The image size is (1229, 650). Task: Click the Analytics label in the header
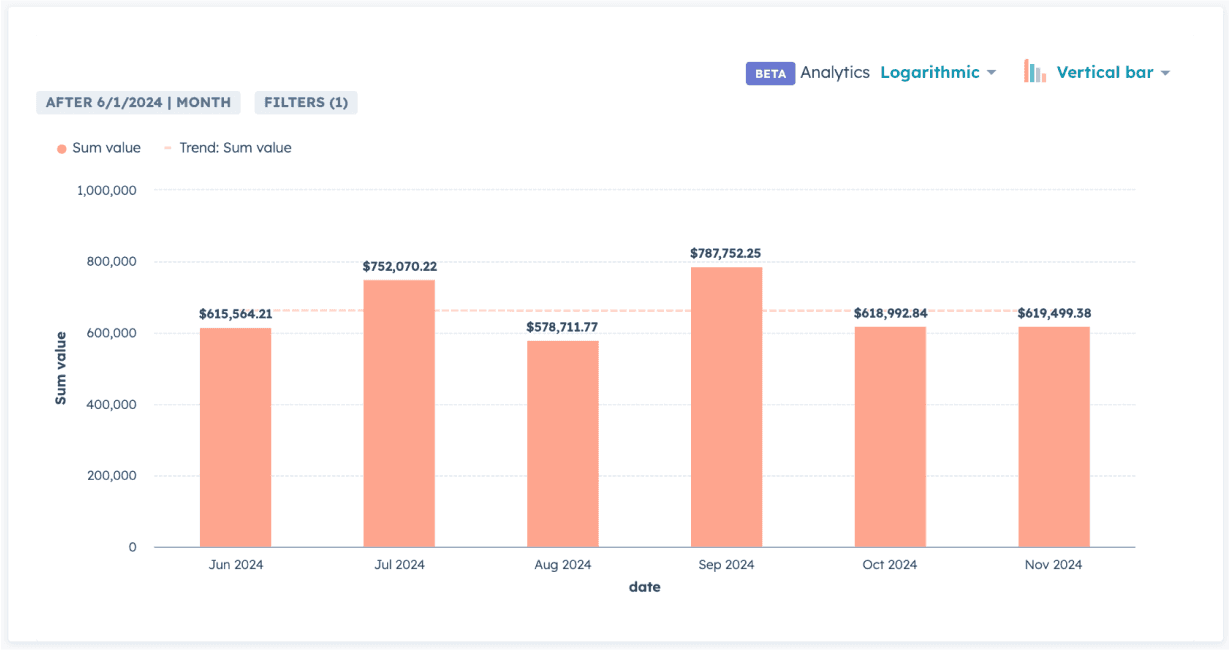[833, 72]
